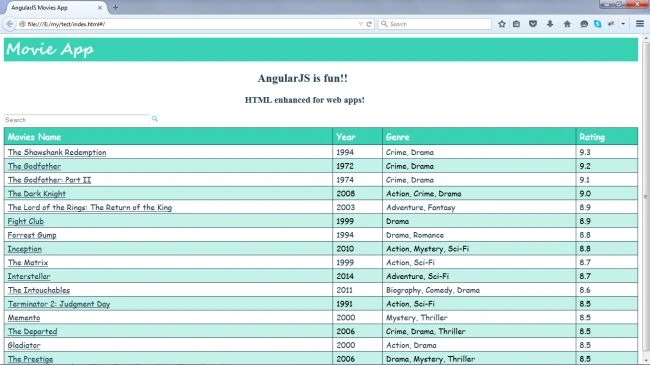650x365 pixels.
Task: Open the toolbar overflow dropdown arrow
Action: 623,24
